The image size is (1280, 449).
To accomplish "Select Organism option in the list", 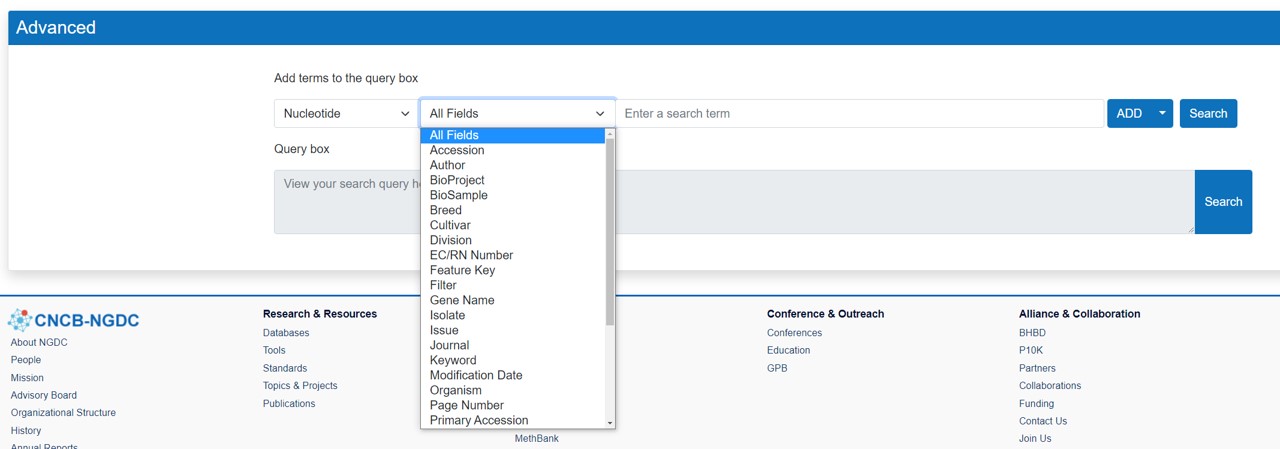I will click(455, 390).
